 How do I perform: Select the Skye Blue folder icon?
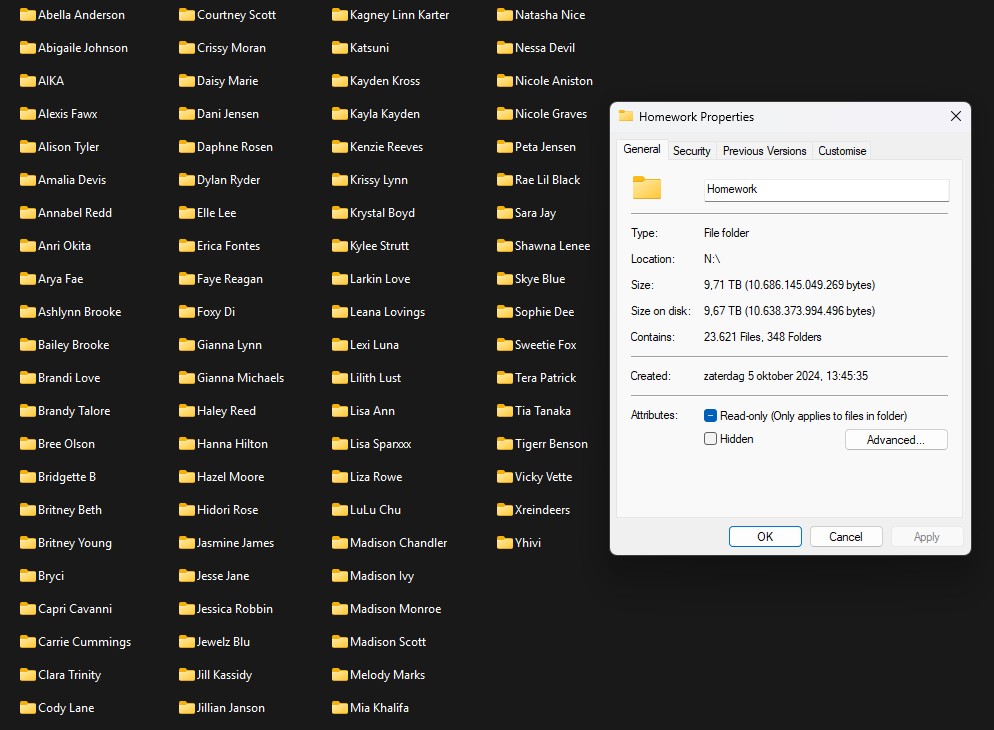click(x=505, y=278)
